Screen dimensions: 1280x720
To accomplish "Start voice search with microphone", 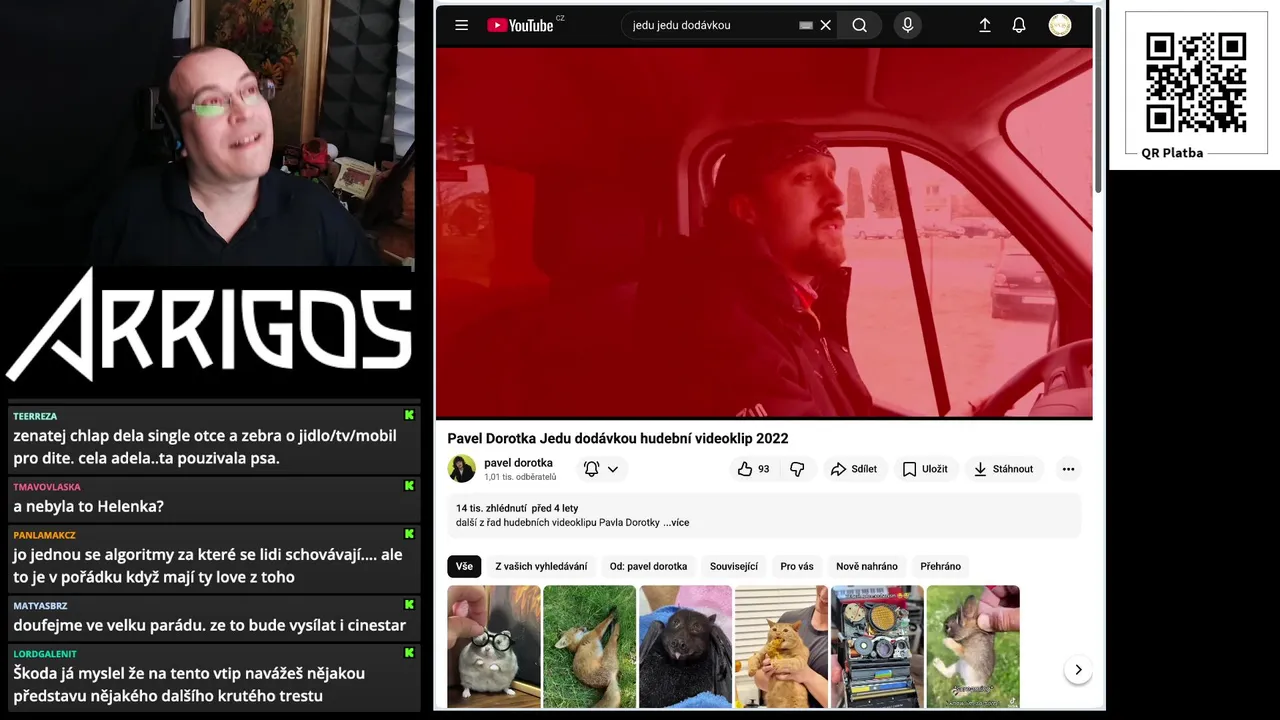I will (x=907, y=25).
